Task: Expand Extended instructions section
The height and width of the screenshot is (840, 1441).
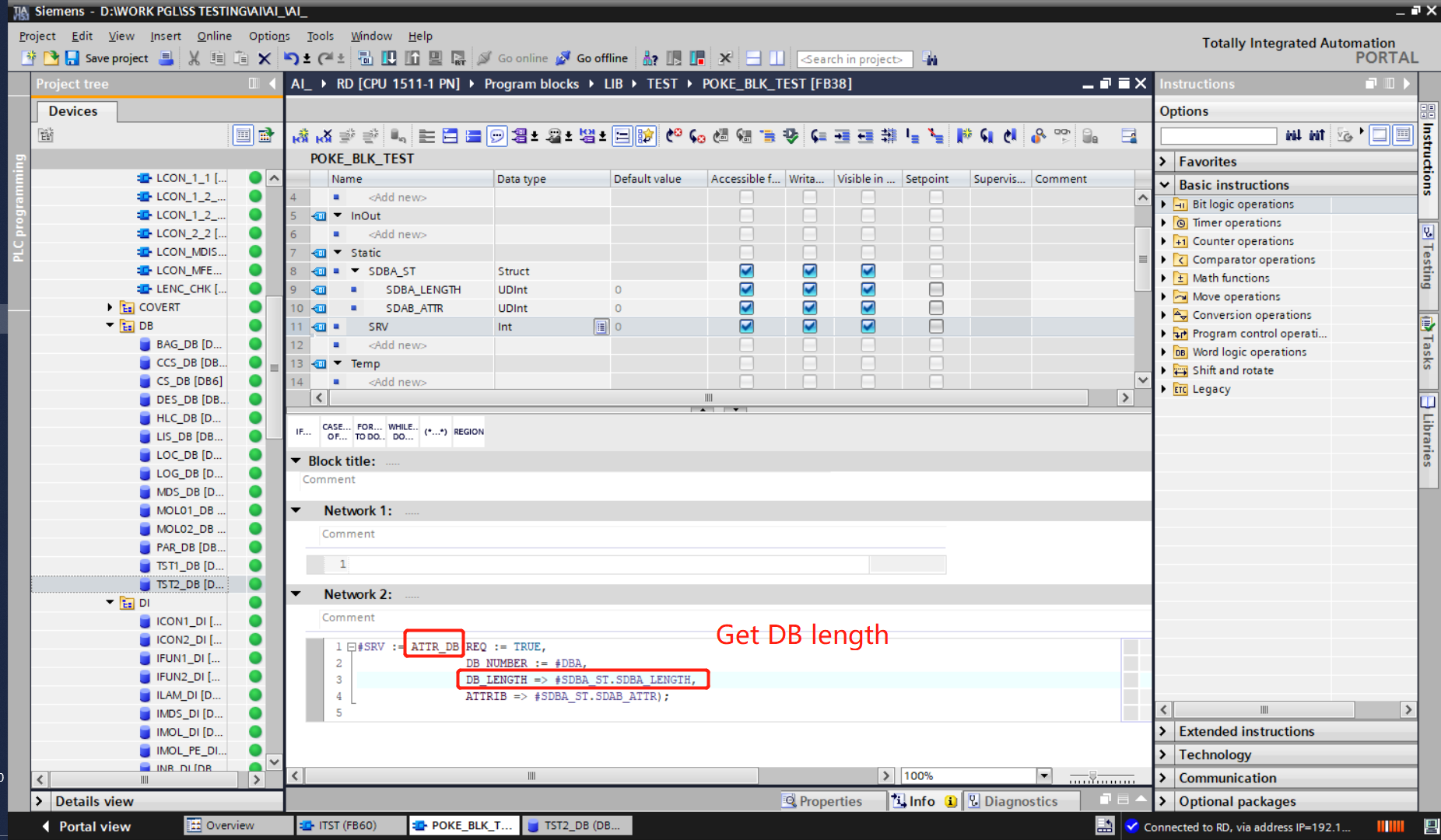Action: [1164, 731]
